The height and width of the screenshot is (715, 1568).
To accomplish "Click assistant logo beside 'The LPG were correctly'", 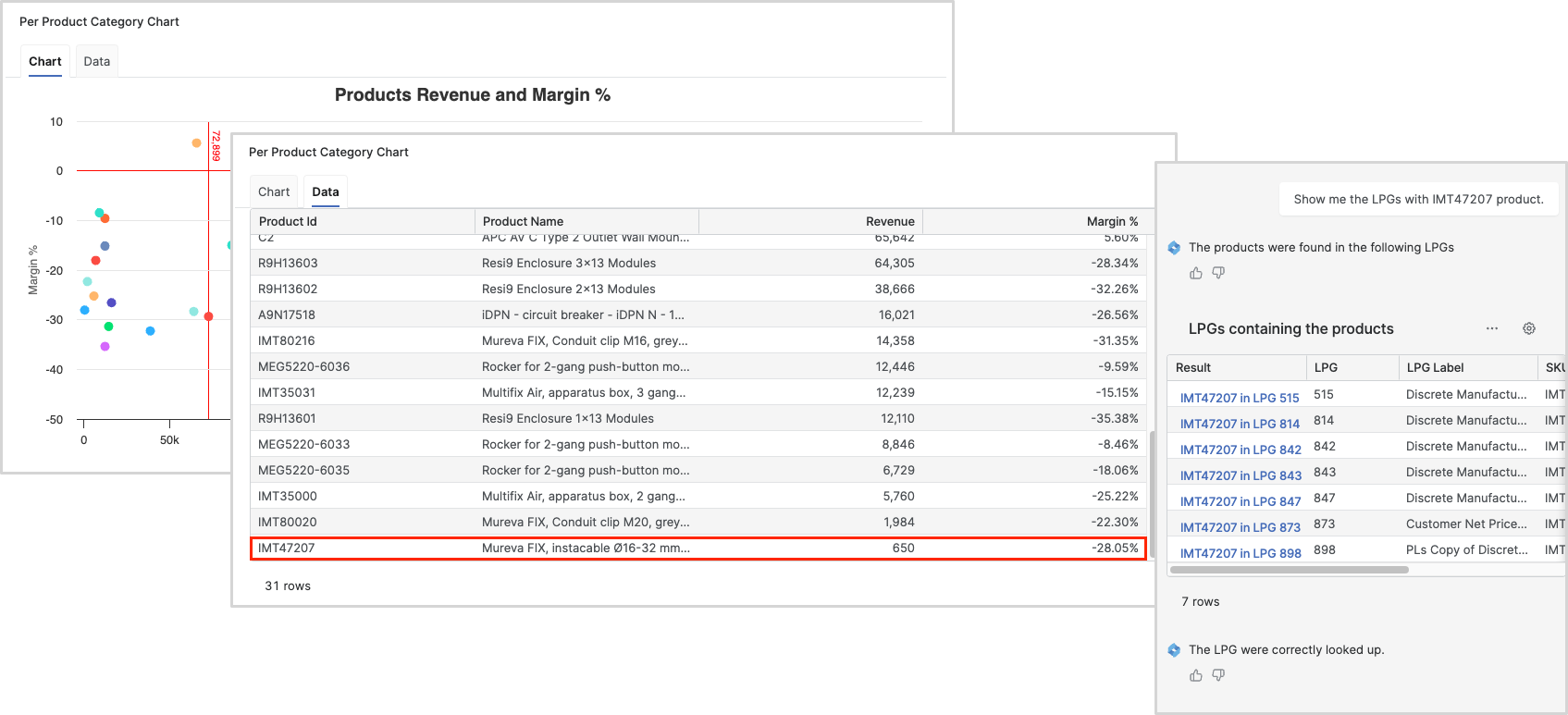I will (x=1174, y=650).
